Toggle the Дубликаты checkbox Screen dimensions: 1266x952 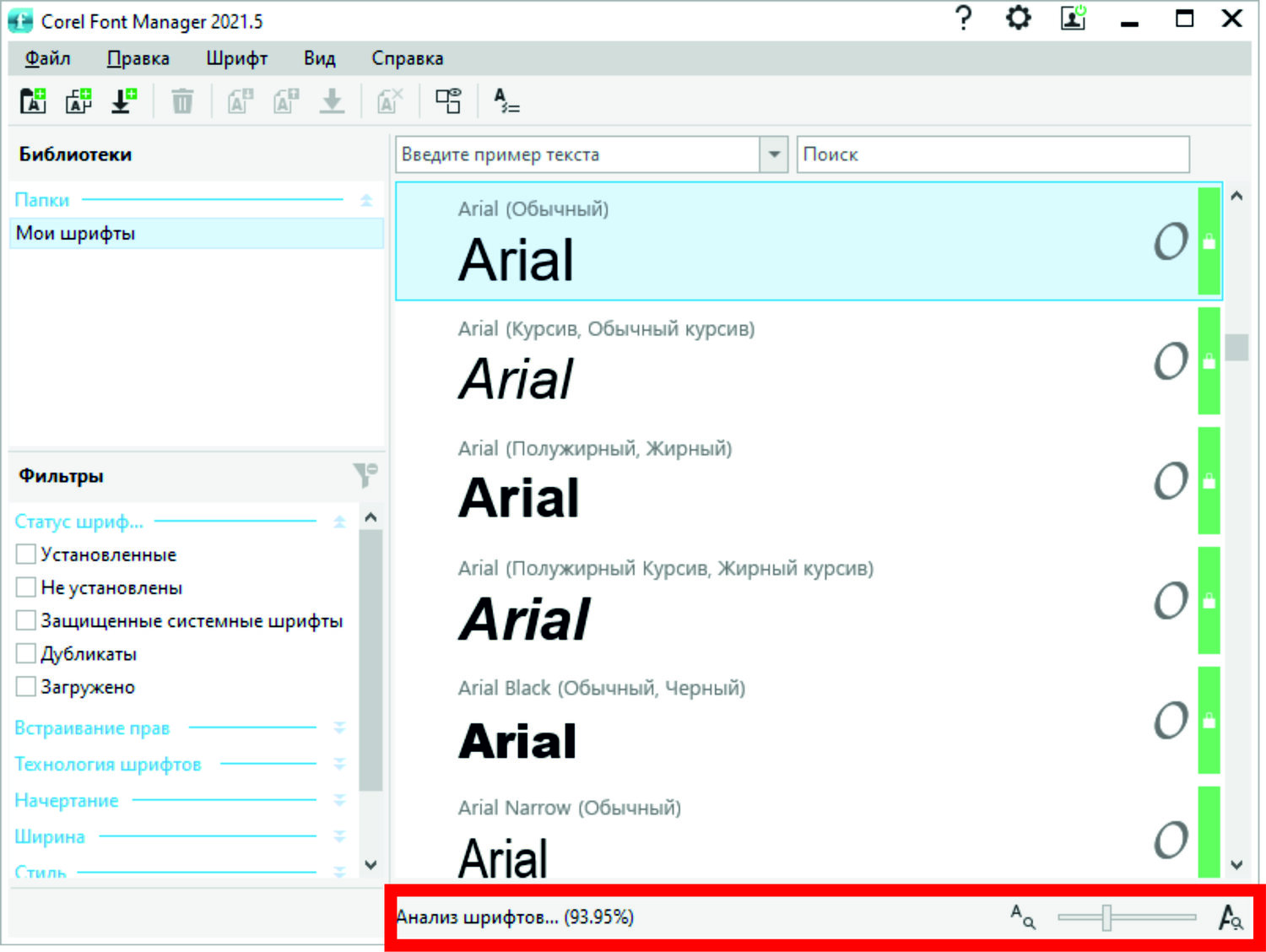(x=26, y=653)
